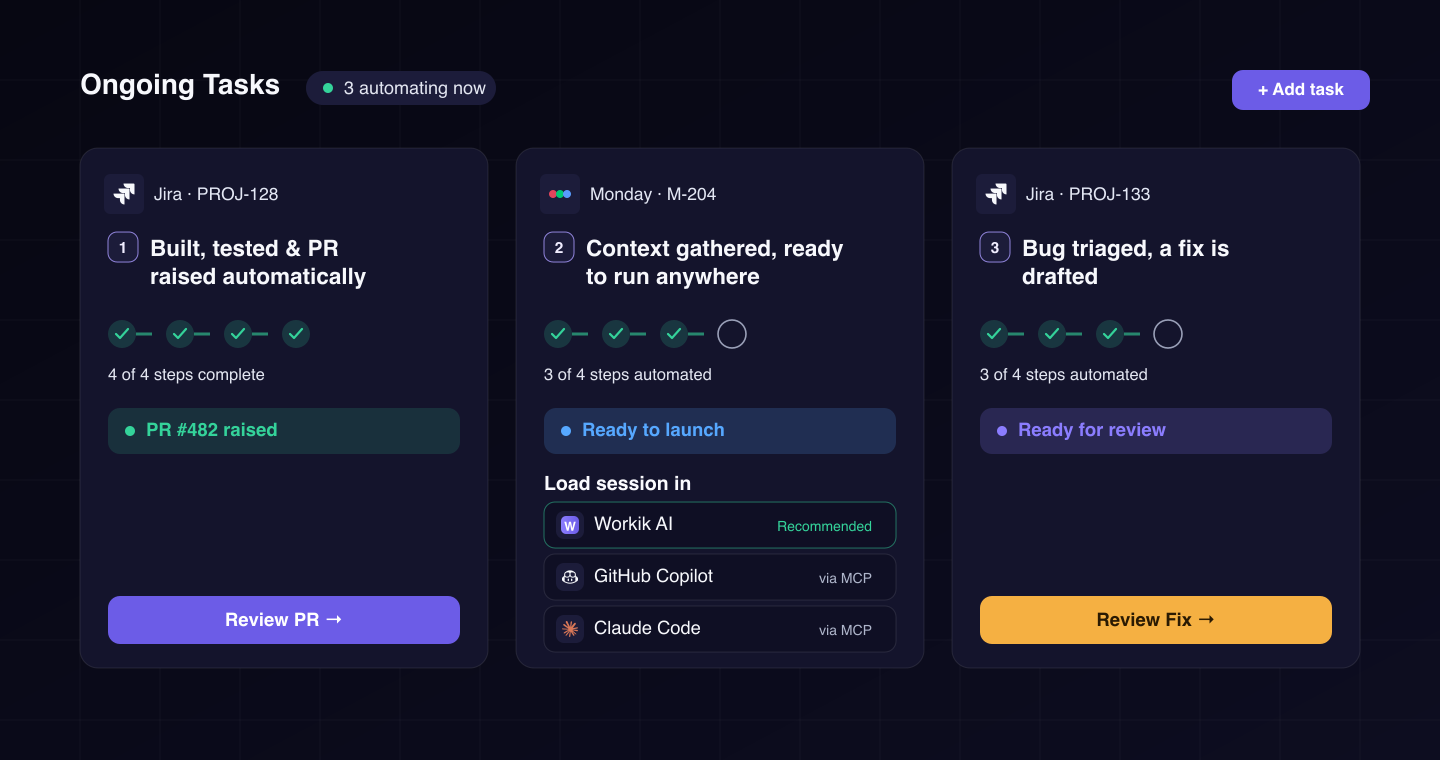Open Review PR button

(x=284, y=620)
